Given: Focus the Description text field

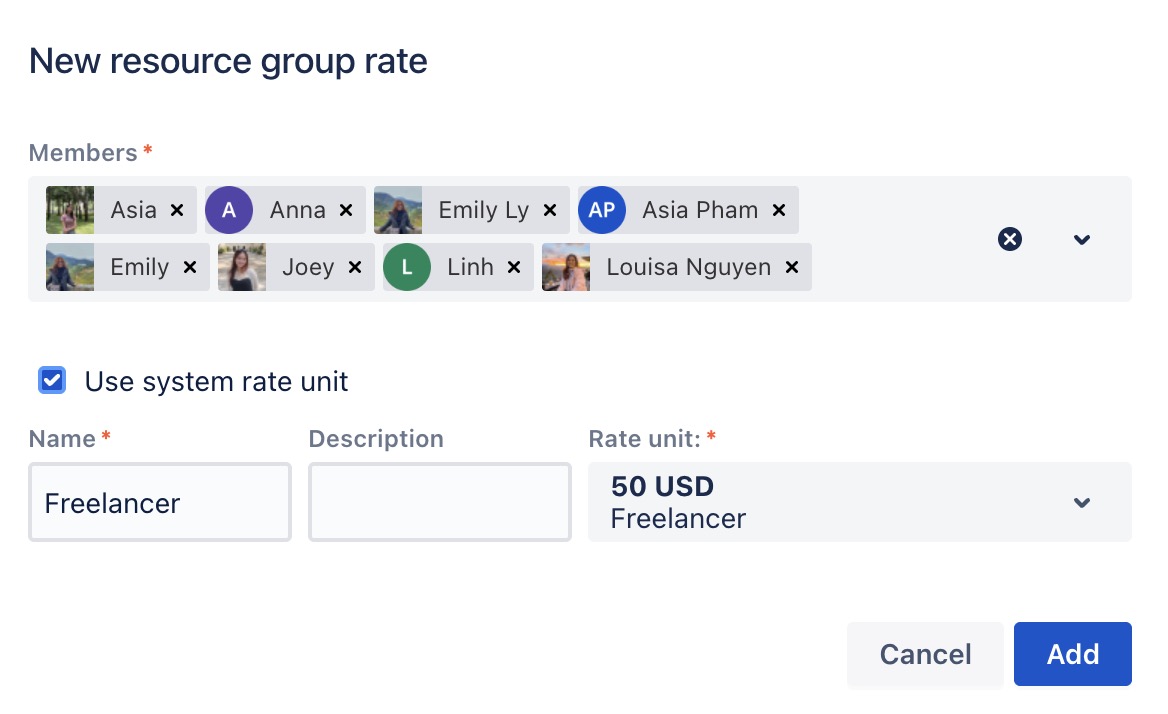Looking at the screenshot, I should pyautogui.click(x=440, y=502).
